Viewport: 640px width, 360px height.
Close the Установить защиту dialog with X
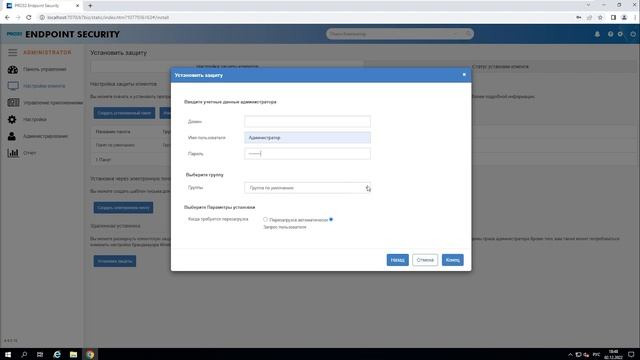464,75
